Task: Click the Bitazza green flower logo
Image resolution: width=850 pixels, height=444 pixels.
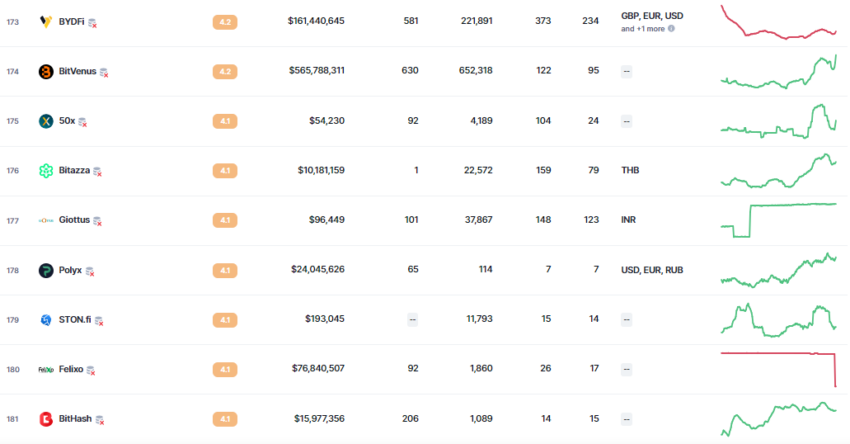Action: point(46,171)
